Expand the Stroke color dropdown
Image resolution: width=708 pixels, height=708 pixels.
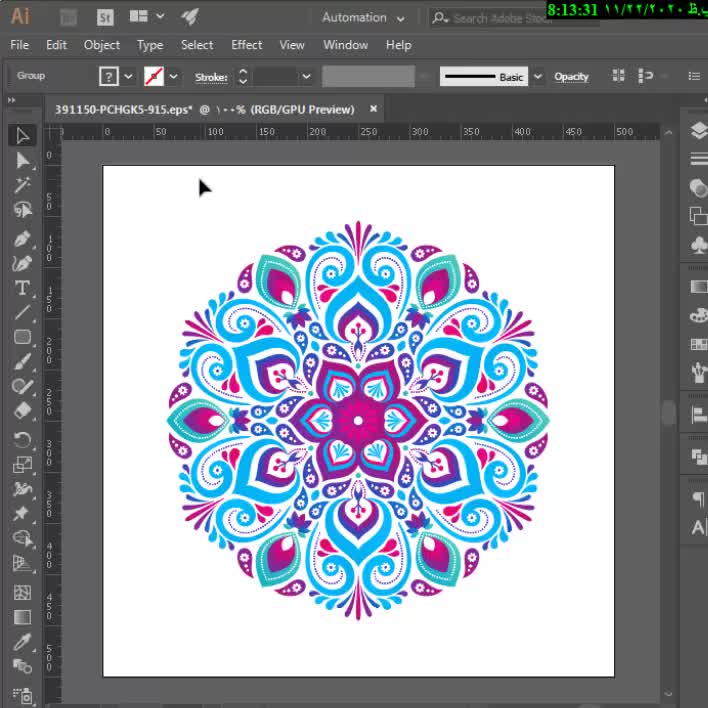[174, 77]
